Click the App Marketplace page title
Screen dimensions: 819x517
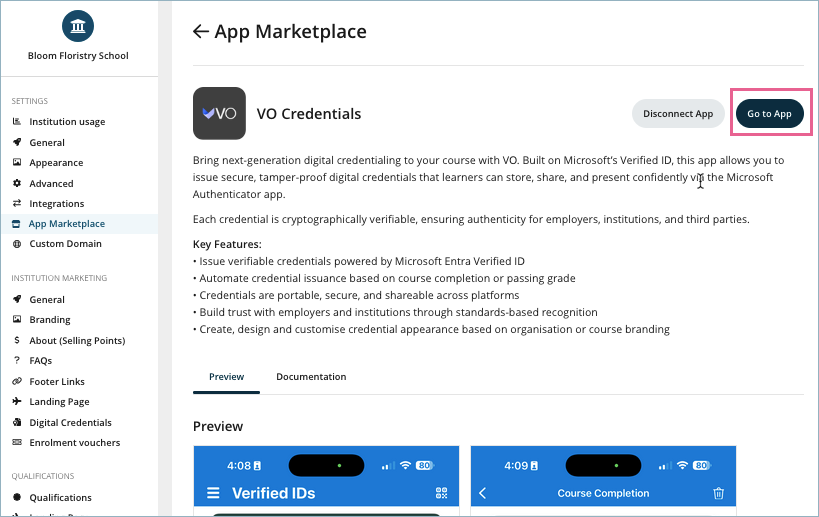tap(290, 31)
